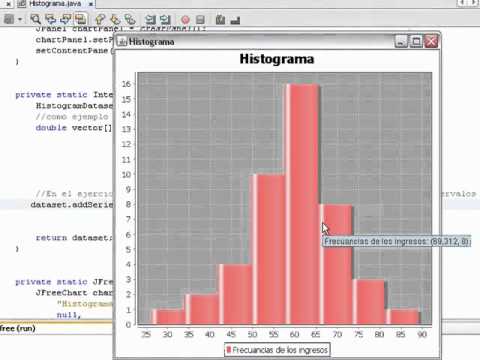Click code line setContentPane
The image size is (480, 360).
pos(74,51)
